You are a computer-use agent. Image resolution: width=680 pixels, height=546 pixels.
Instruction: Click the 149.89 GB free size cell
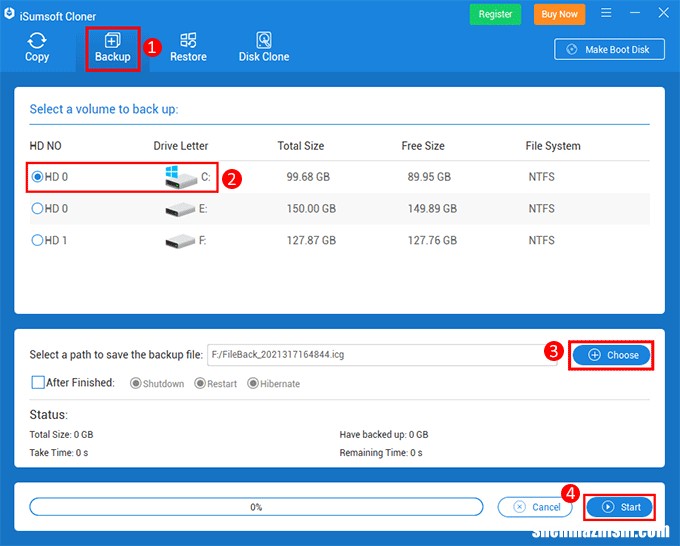[x=432, y=209]
